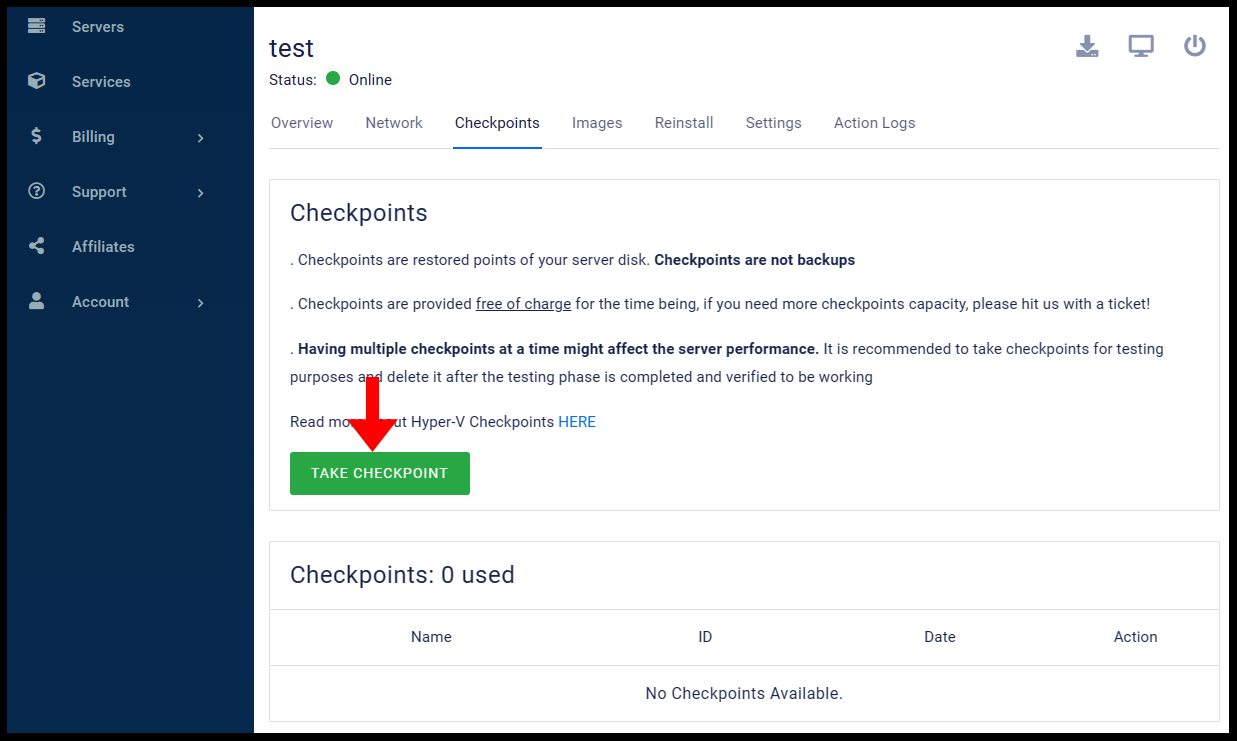
Task: Toggle server power with the power icon
Action: tap(1194, 46)
